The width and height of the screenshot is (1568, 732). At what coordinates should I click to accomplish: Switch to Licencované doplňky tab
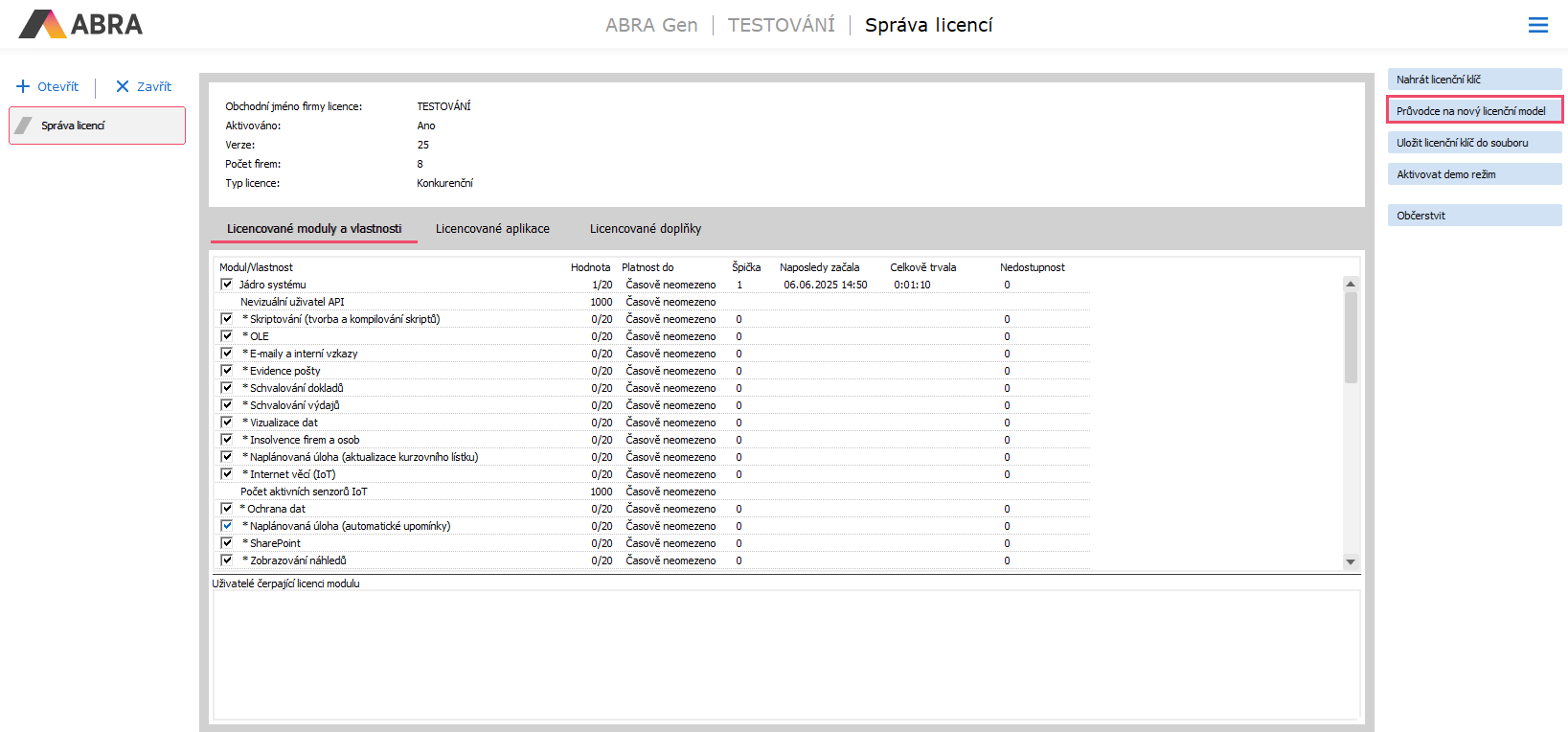[x=646, y=229]
